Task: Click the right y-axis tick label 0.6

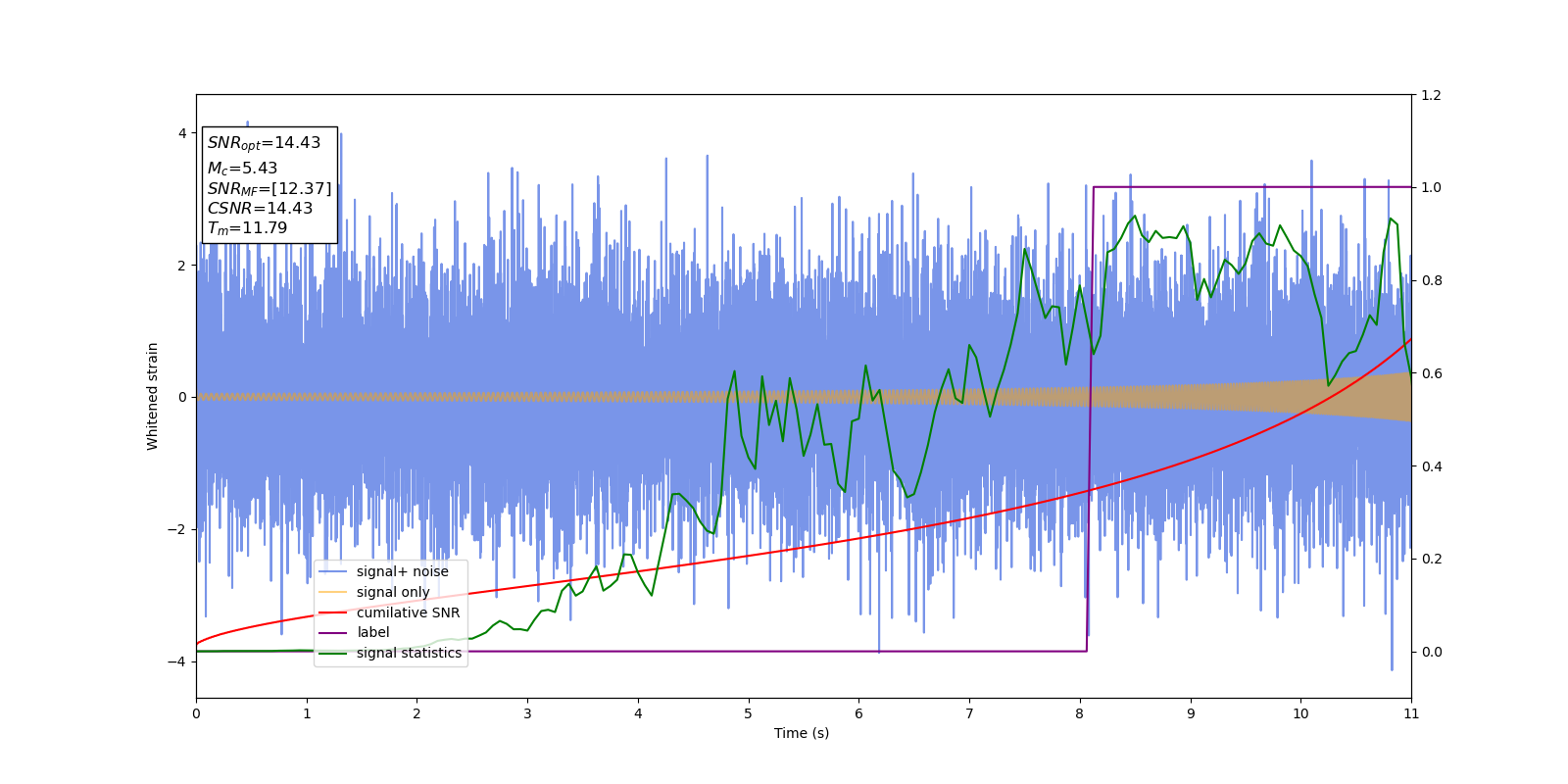Action: (x=1431, y=373)
